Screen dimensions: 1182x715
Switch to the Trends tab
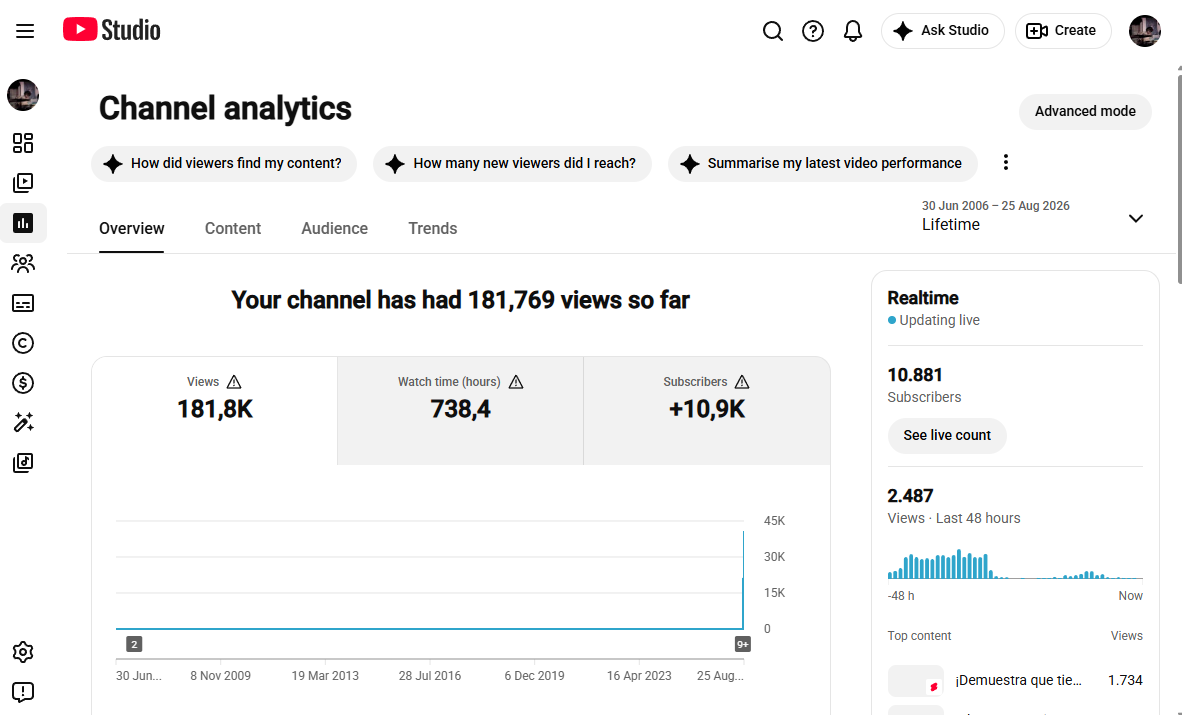click(433, 229)
